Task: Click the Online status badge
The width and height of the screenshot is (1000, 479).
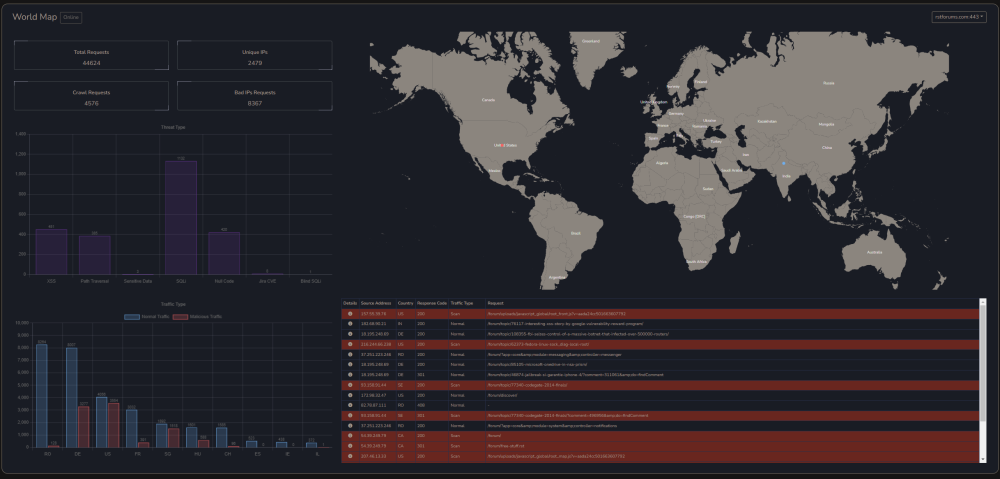Action: pos(72,17)
